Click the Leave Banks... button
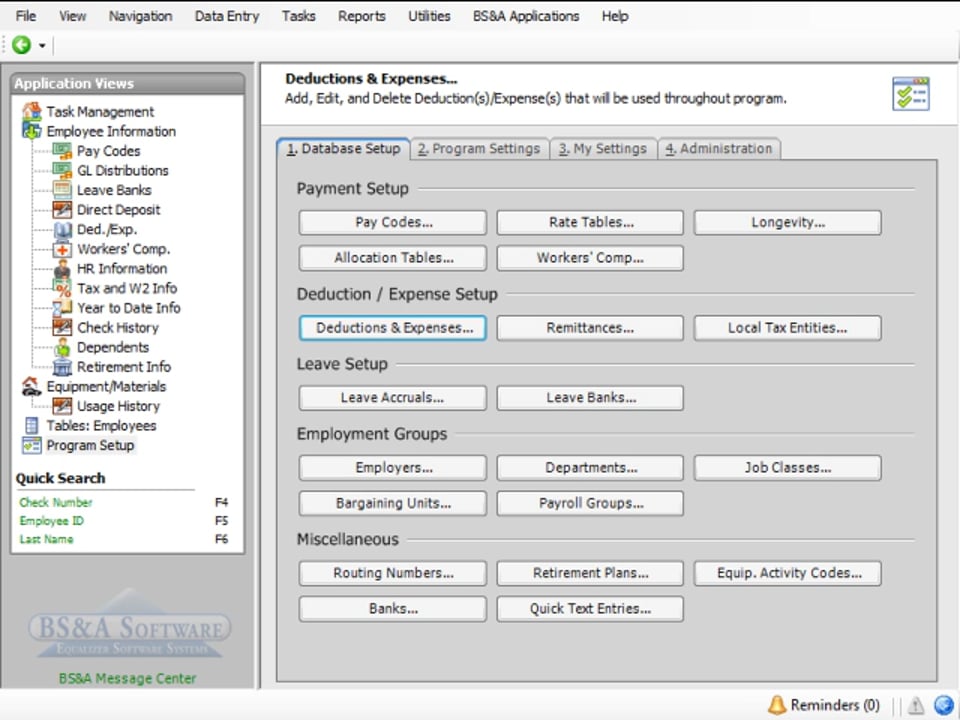Image resolution: width=960 pixels, height=720 pixels. tap(590, 397)
